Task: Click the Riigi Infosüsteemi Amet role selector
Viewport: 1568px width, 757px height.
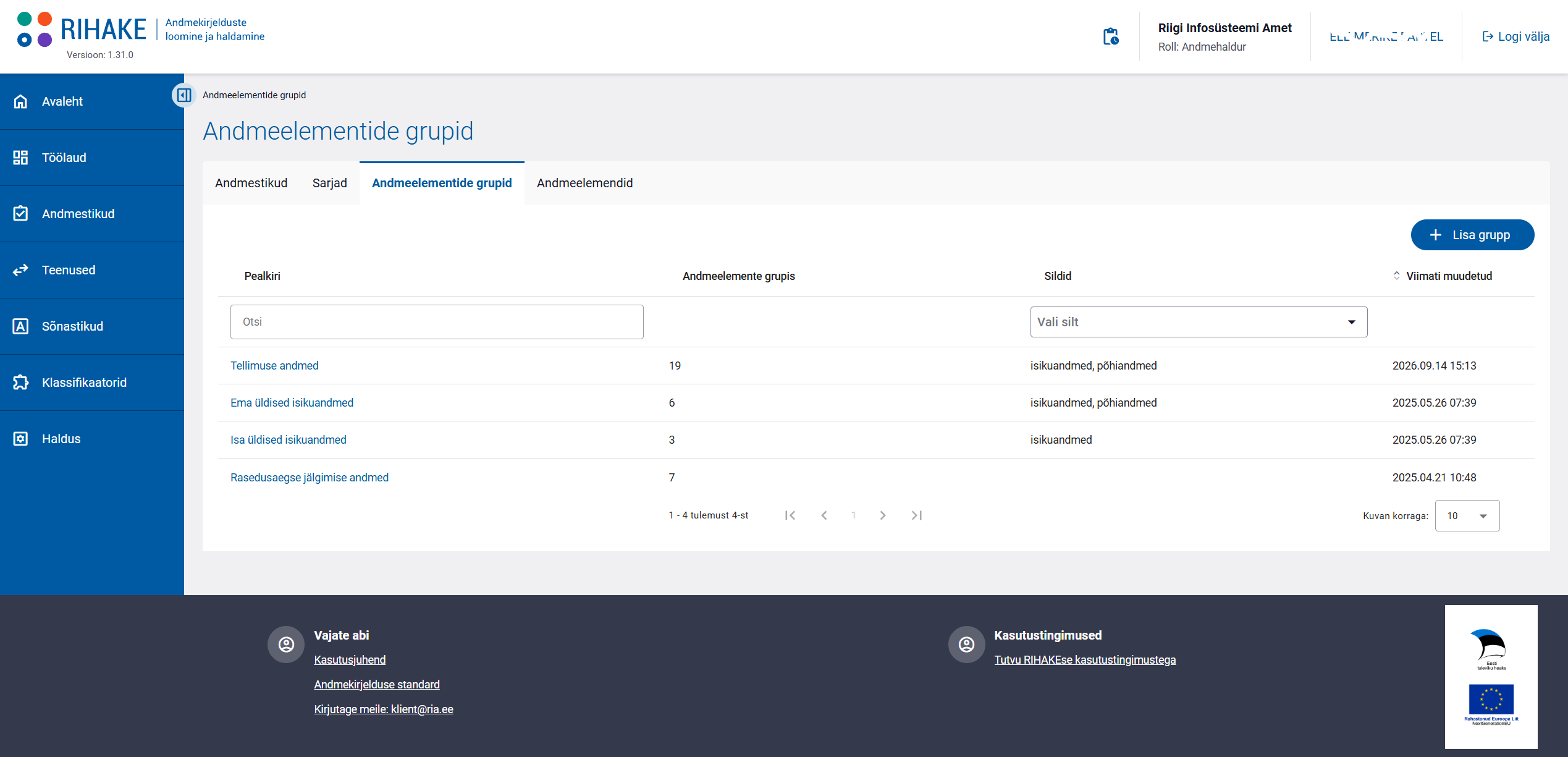Action: [1224, 36]
